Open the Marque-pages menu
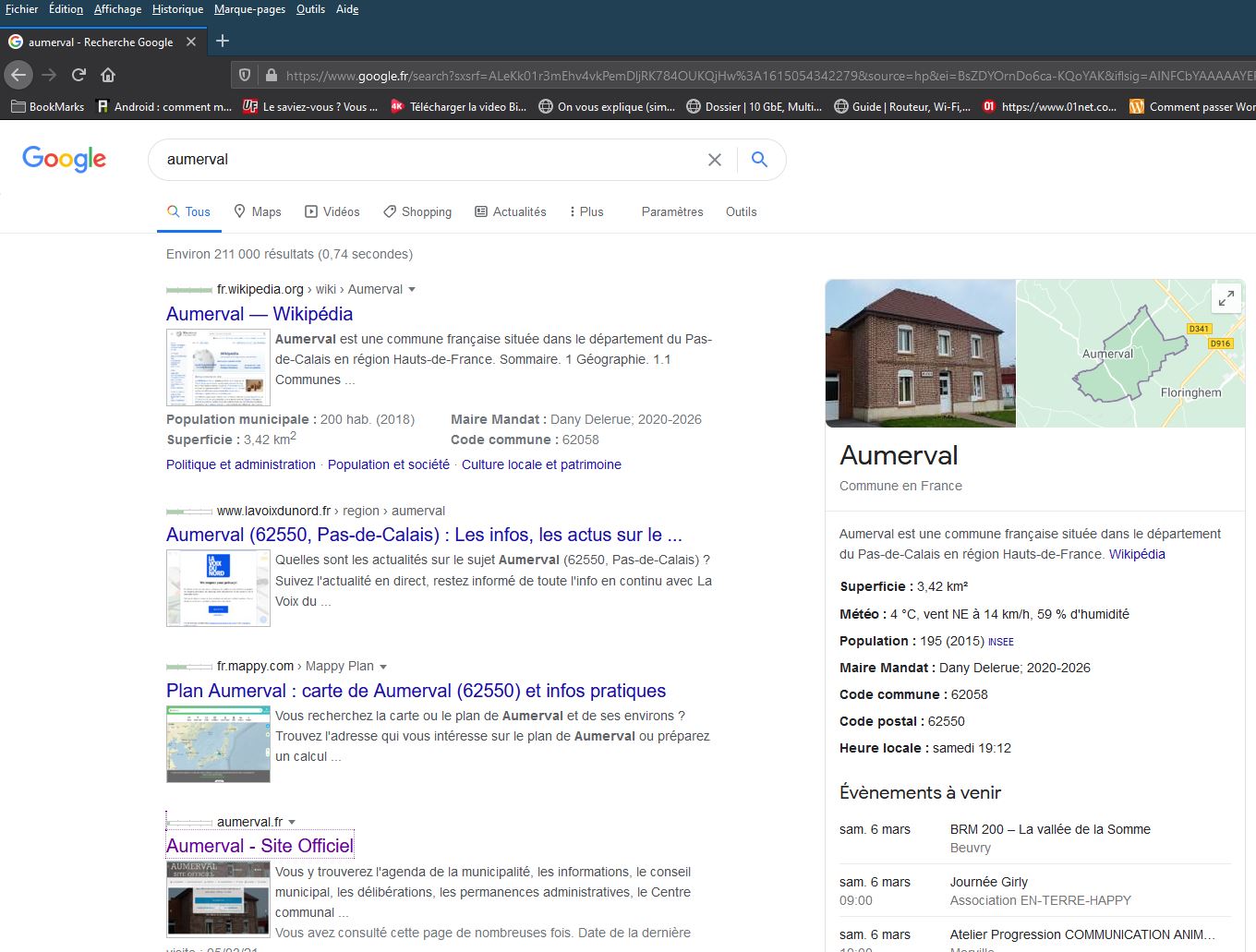This screenshot has height=952, width=1256. [249, 9]
